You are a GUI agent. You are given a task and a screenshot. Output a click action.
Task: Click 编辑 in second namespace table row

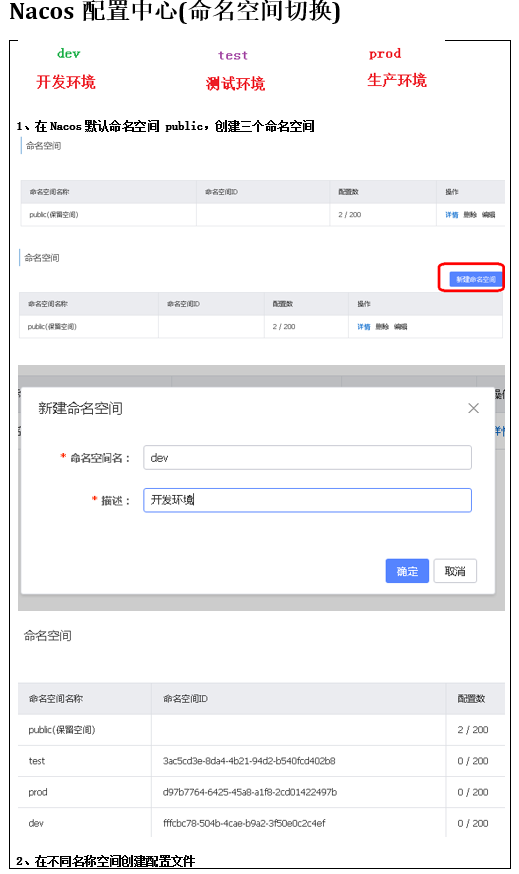pyautogui.click(x=400, y=327)
